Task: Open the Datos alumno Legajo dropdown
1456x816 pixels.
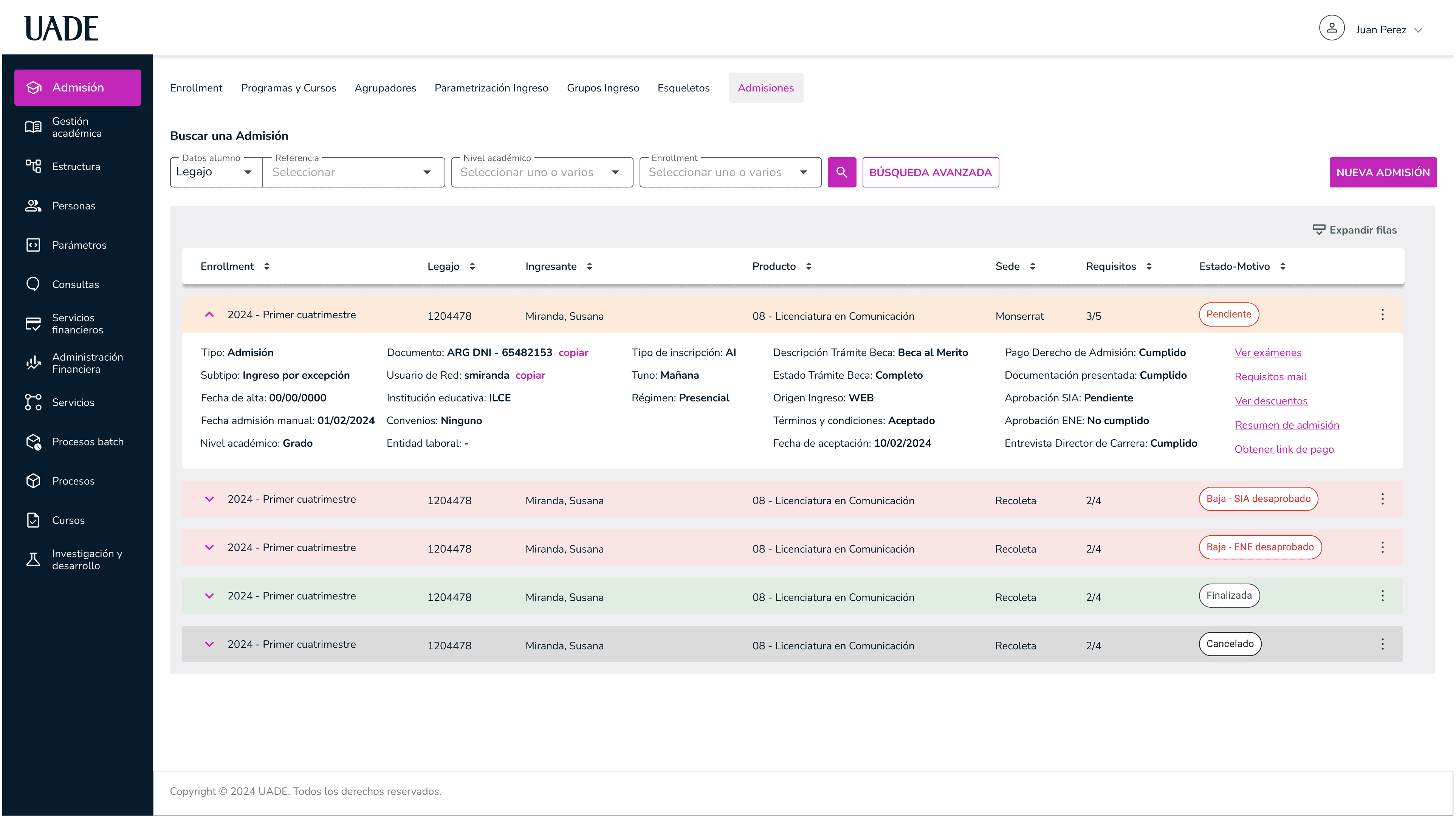Action: [215, 172]
